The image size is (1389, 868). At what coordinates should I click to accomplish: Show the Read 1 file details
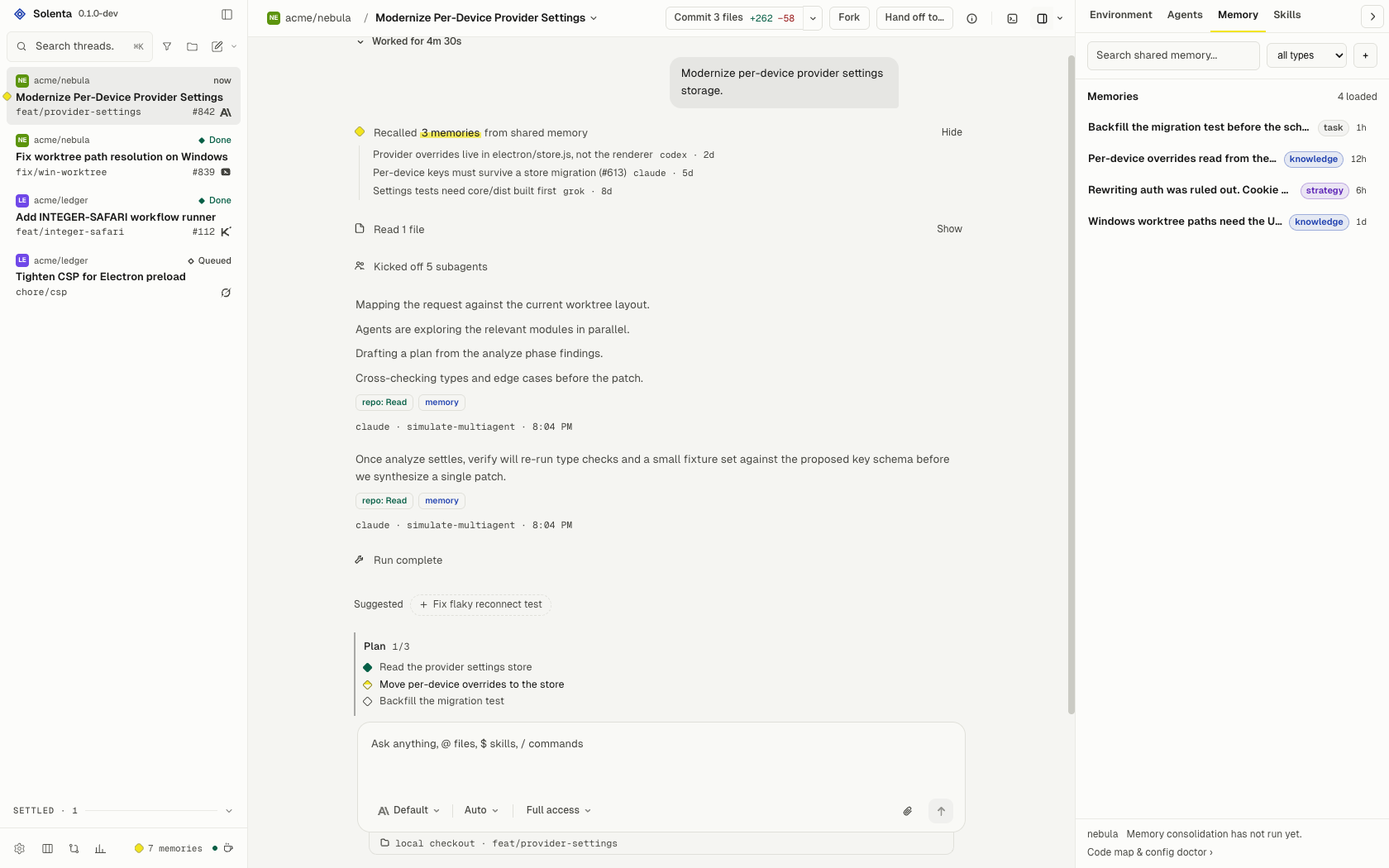click(949, 229)
